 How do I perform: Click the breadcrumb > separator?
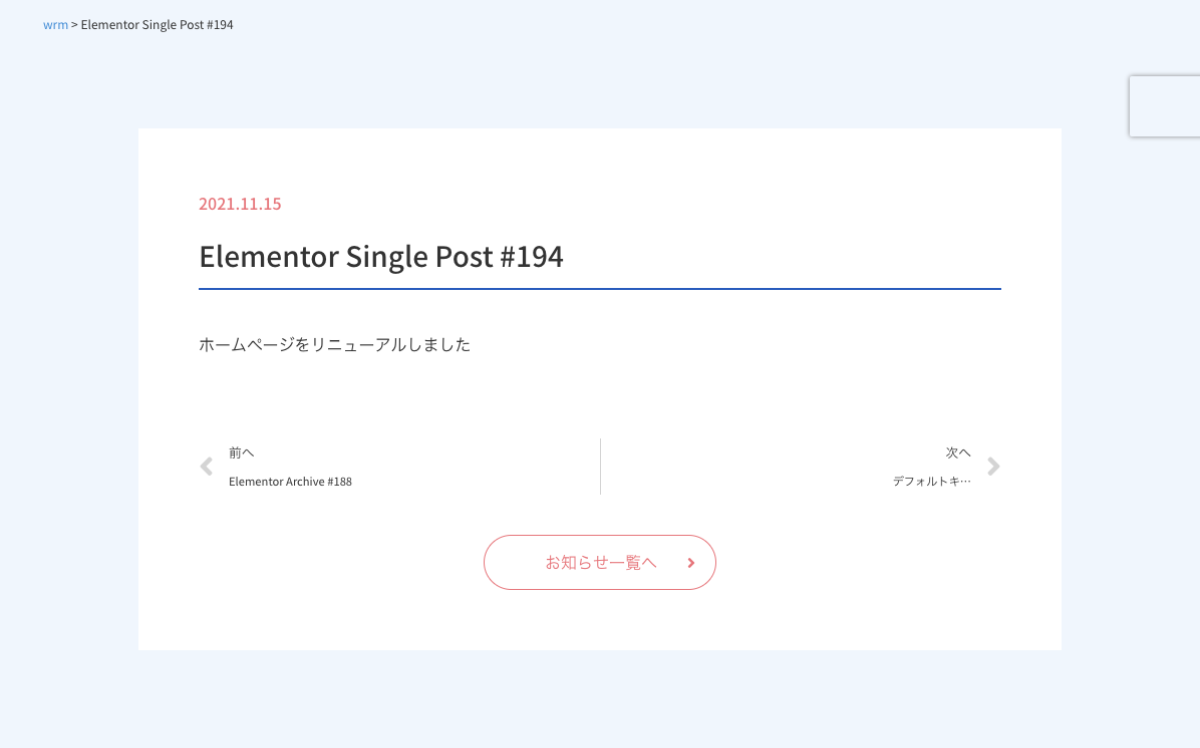click(74, 25)
